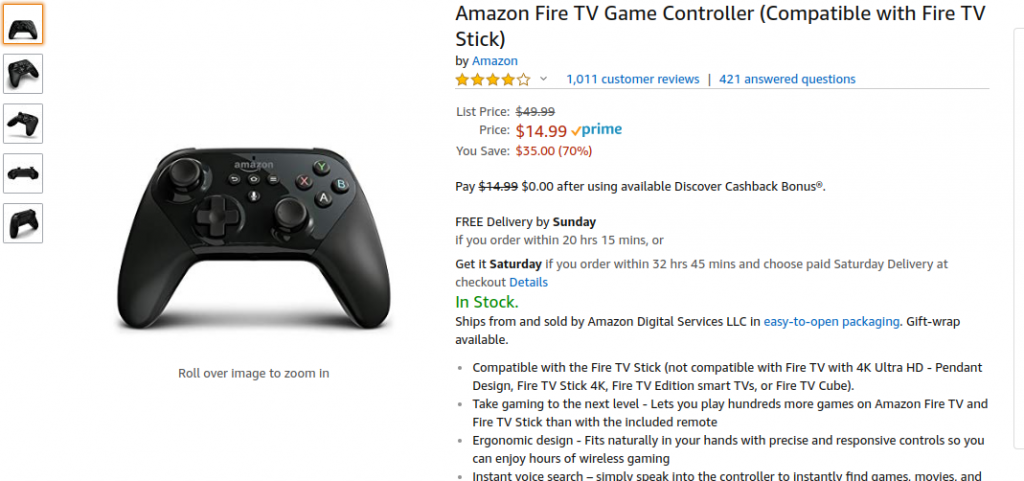Click the star rating icons
Image resolution: width=1024 pixels, height=481 pixels.
pyautogui.click(x=493, y=80)
